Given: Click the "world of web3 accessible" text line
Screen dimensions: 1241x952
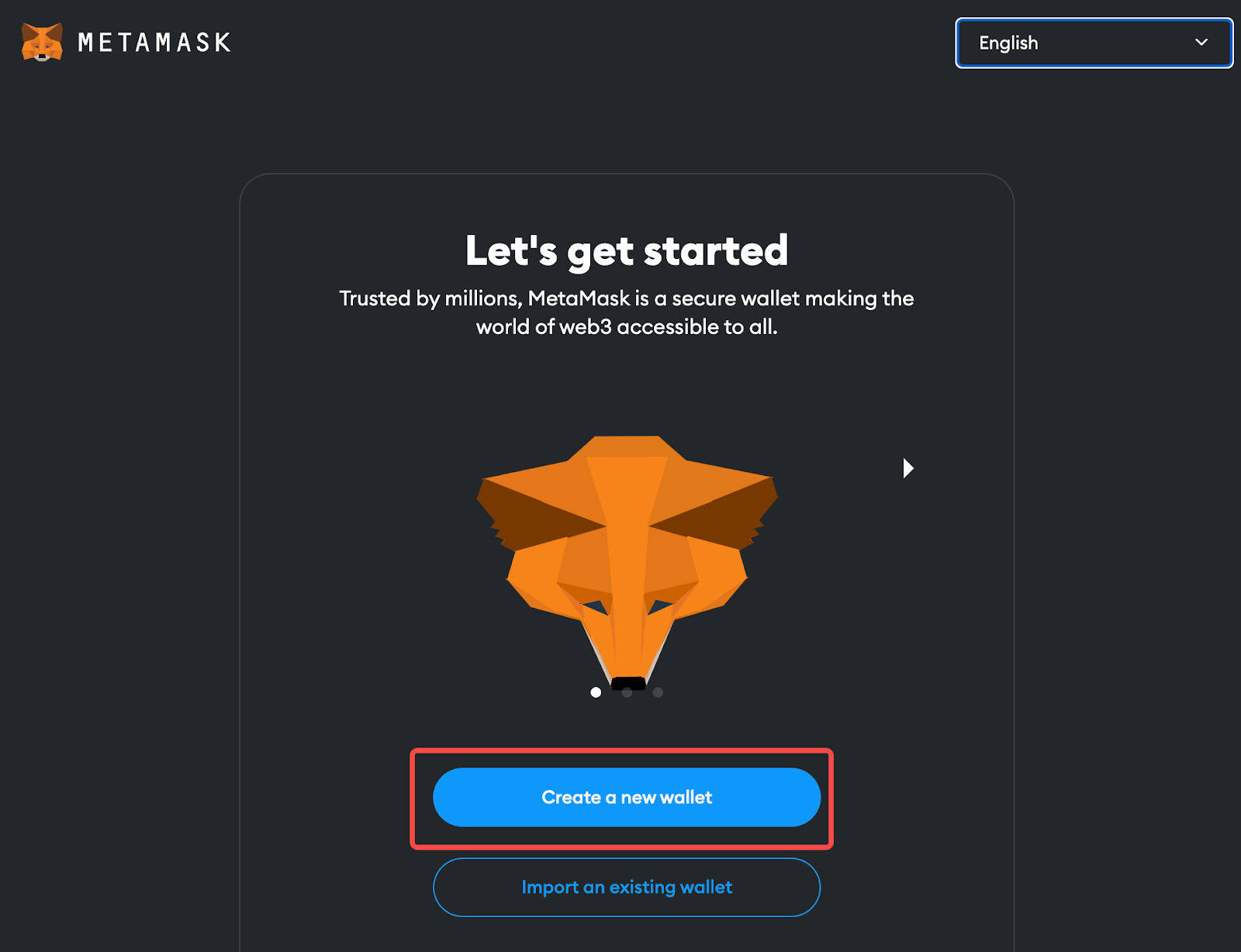Looking at the screenshot, I should coord(627,327).
